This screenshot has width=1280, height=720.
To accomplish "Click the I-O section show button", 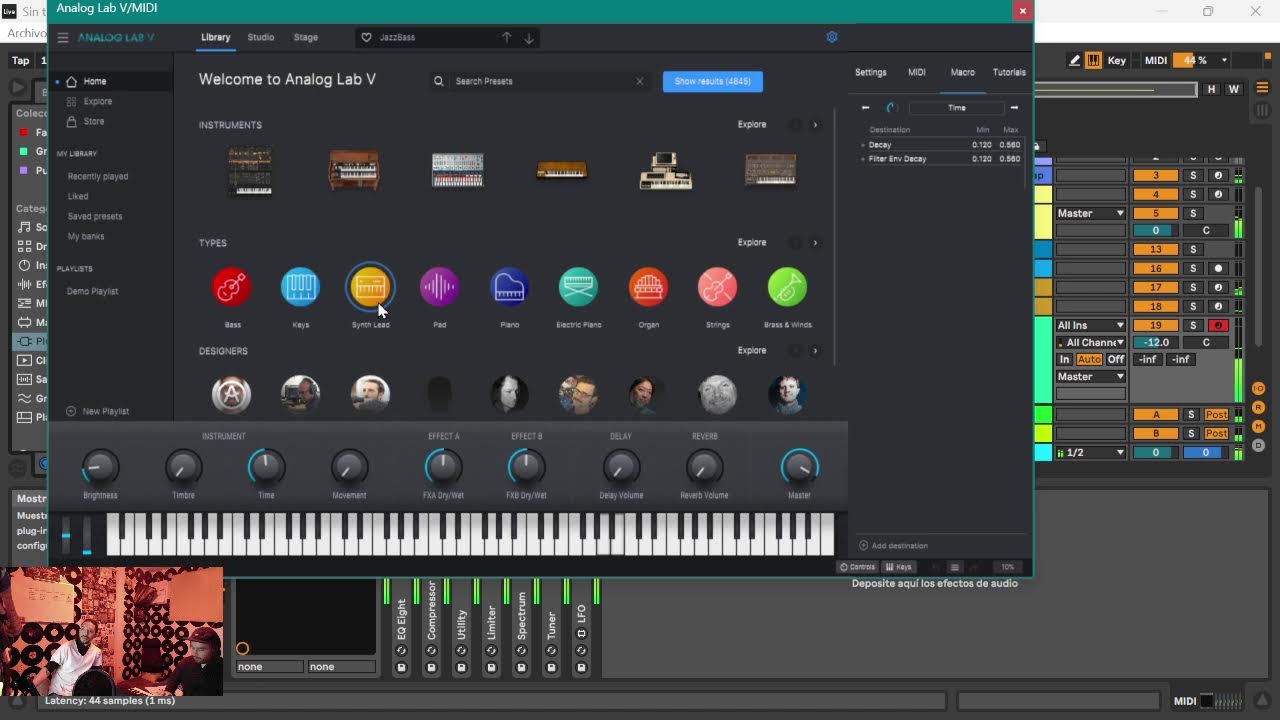I will point(1259,388).
